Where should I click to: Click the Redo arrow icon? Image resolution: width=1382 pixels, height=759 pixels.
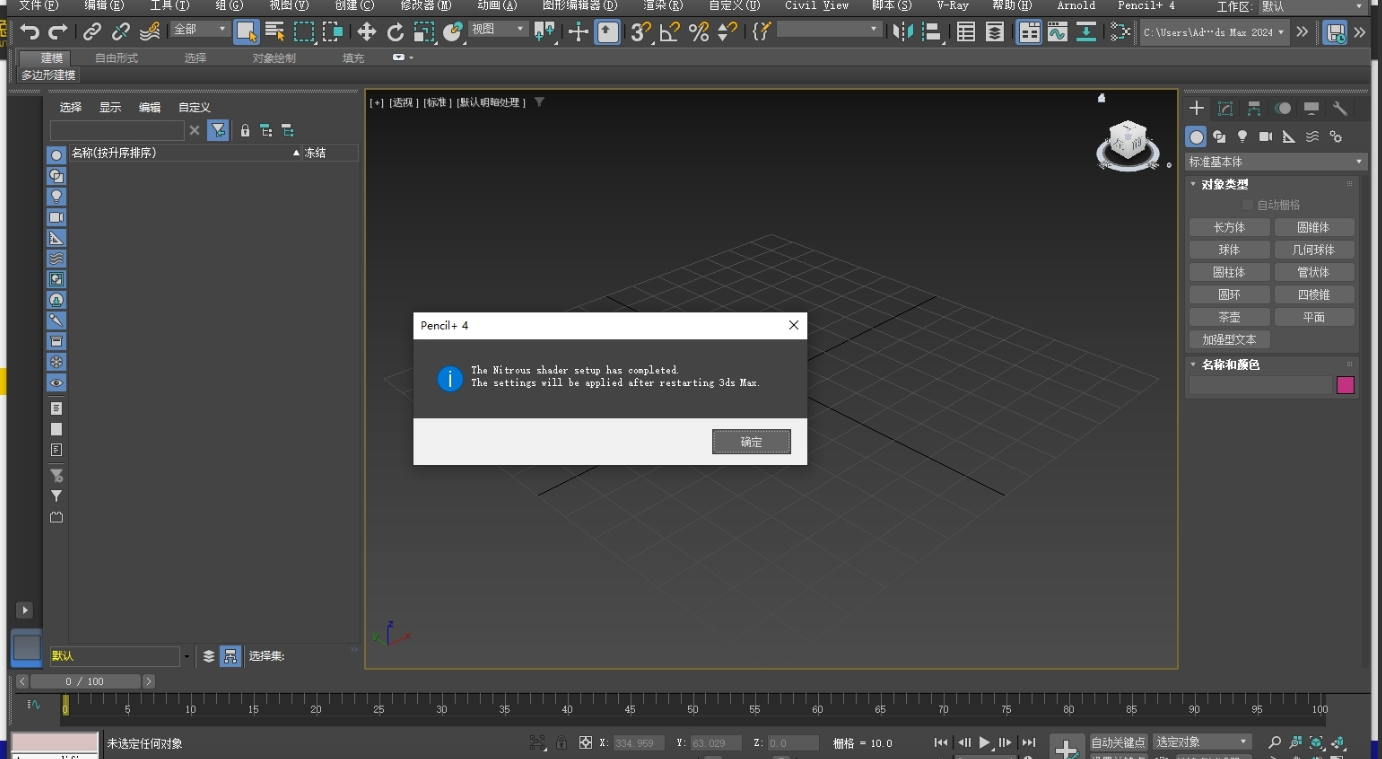[x=58, y=32]
